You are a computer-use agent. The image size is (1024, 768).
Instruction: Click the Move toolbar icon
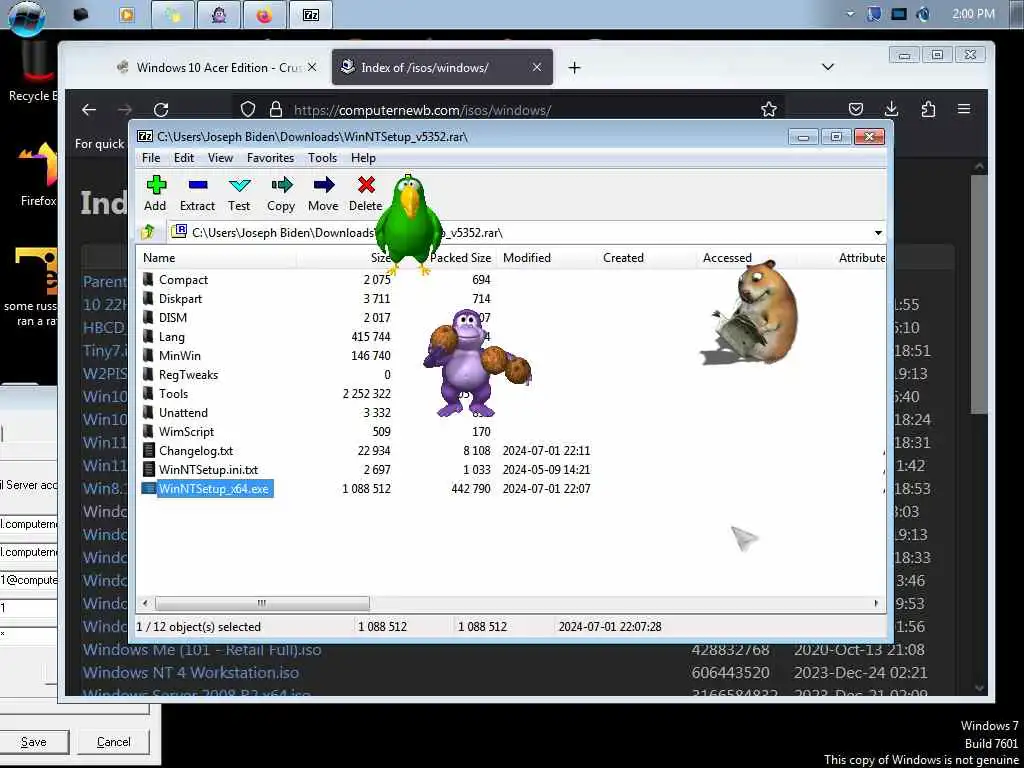click(323, 193)
